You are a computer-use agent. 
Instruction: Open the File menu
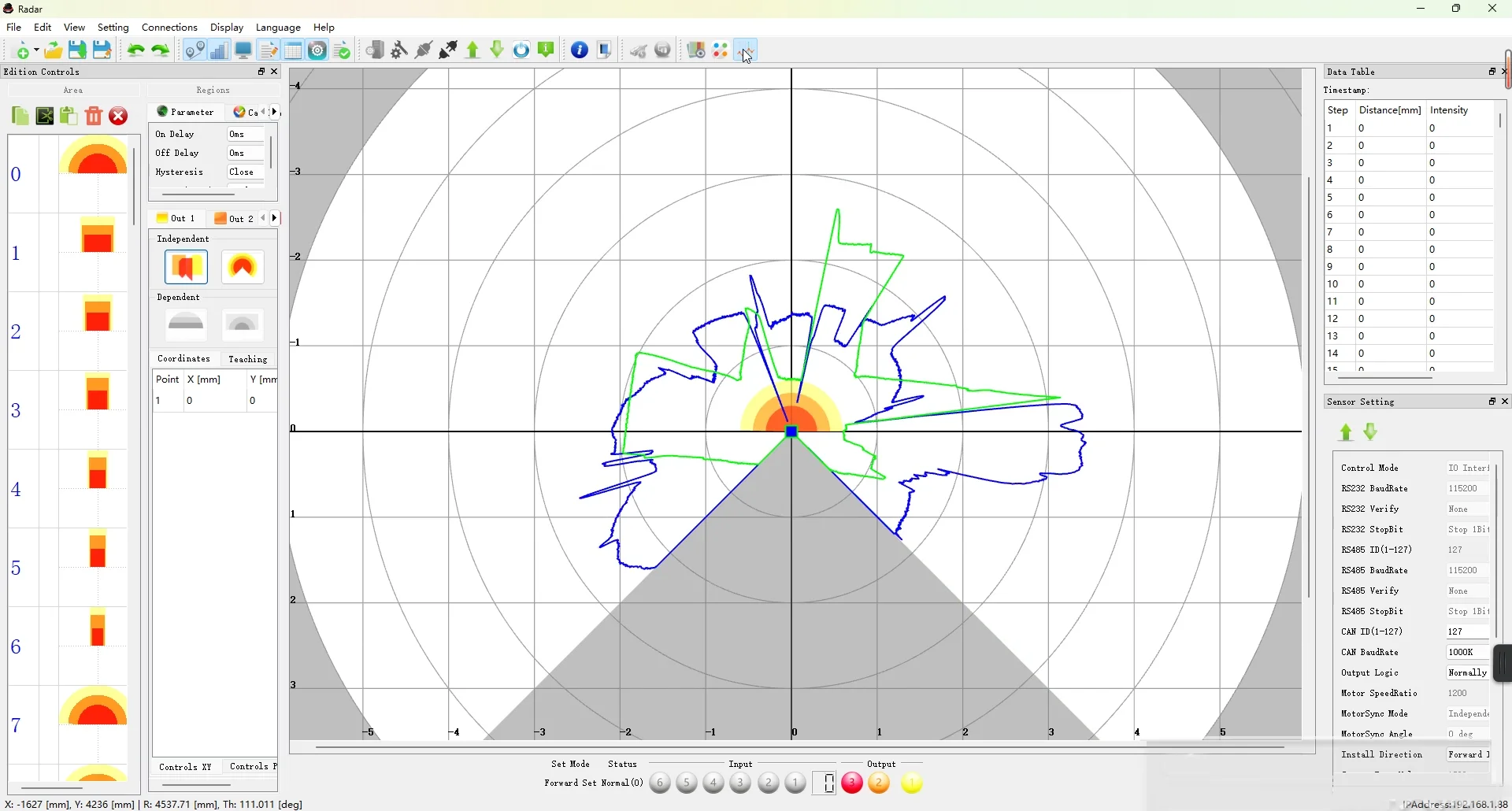coord(13,27)
